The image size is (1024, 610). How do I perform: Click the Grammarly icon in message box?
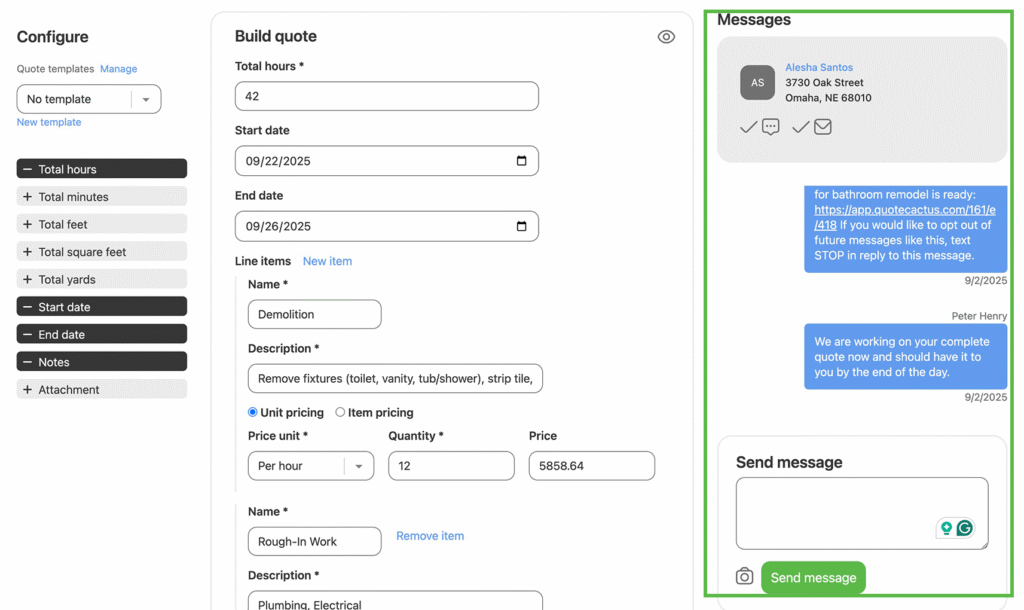tap(965, 528)
